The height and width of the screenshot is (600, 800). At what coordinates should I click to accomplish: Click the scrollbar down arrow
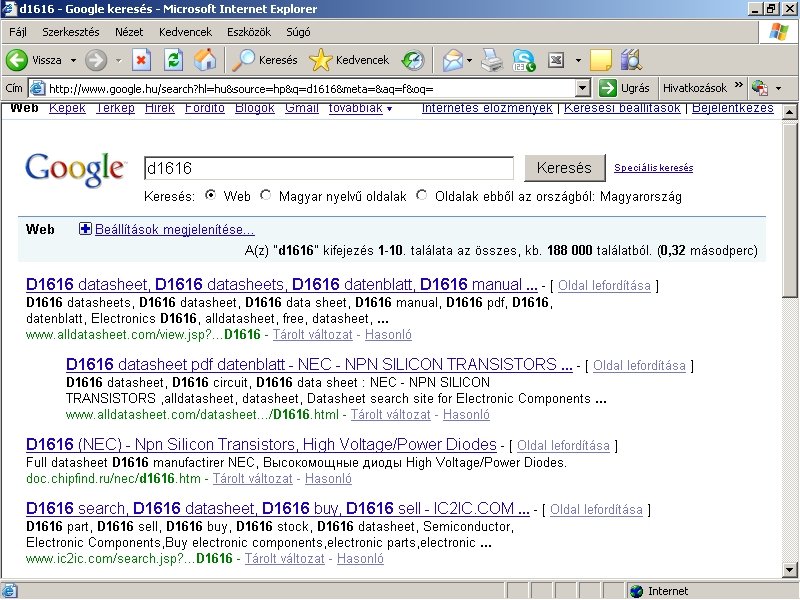click(790, 570)
